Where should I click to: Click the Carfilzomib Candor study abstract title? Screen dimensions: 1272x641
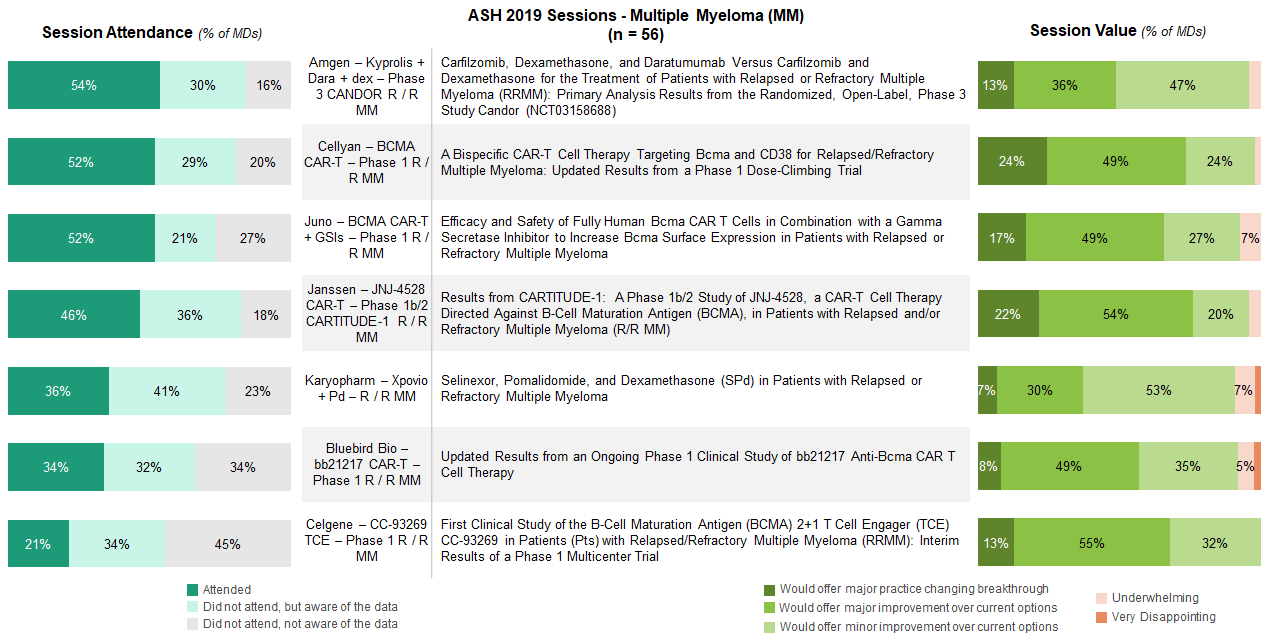(x=703, y=86)
